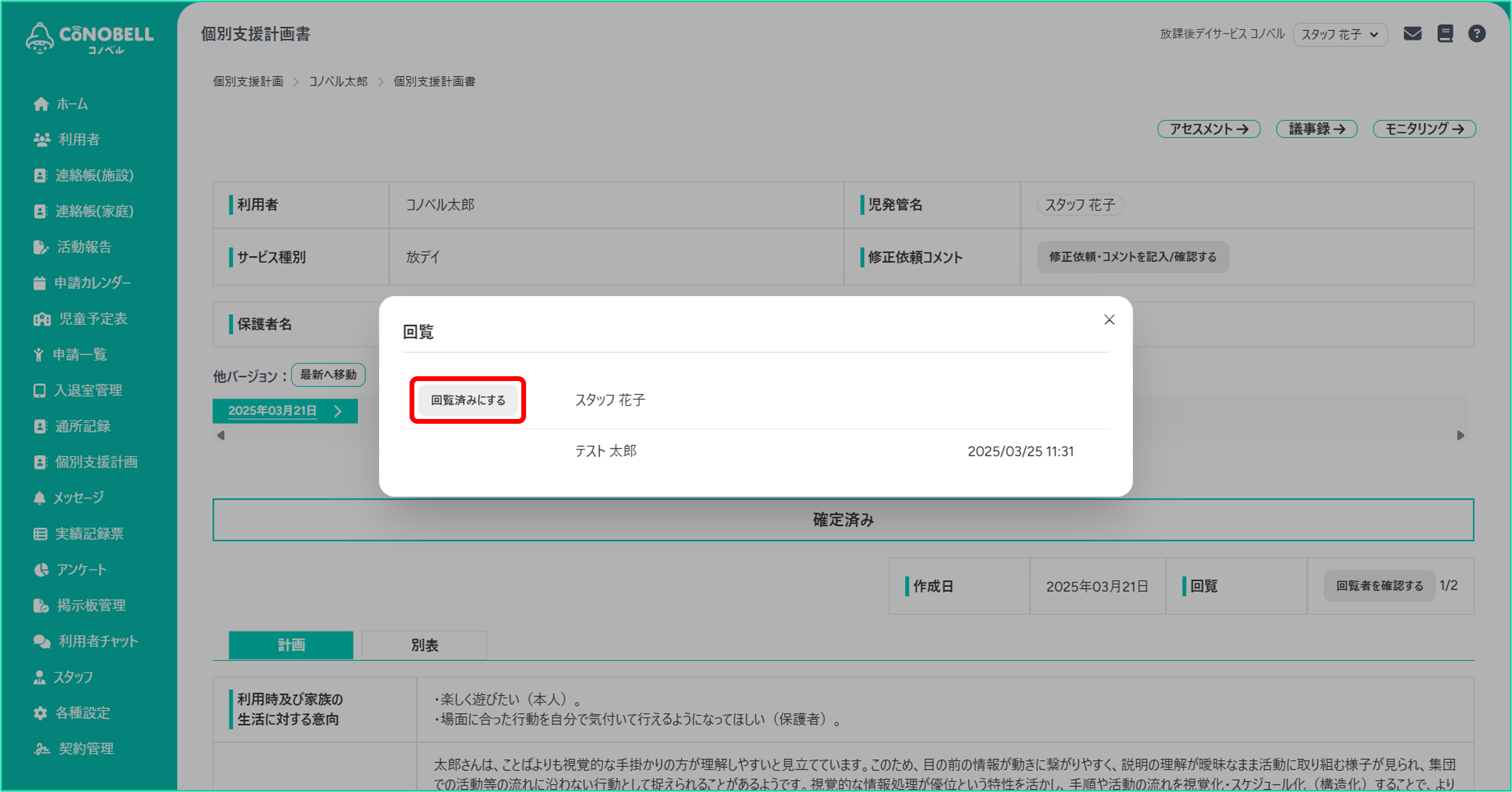1512x792 pixels.
Task: Click スタッフ 花子 row in dialog
Action: [755, 400]
